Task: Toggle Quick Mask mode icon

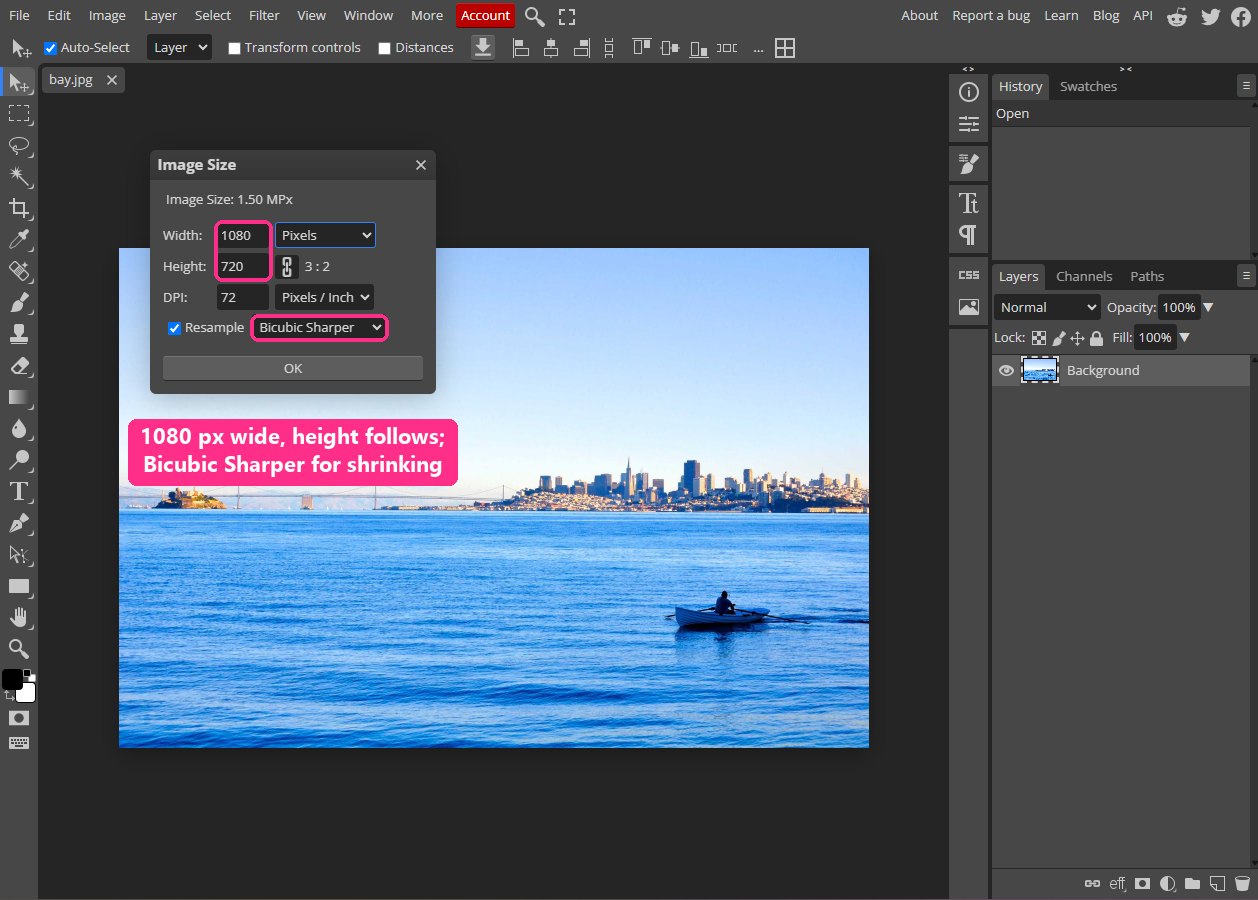Action: coord(19,718)
